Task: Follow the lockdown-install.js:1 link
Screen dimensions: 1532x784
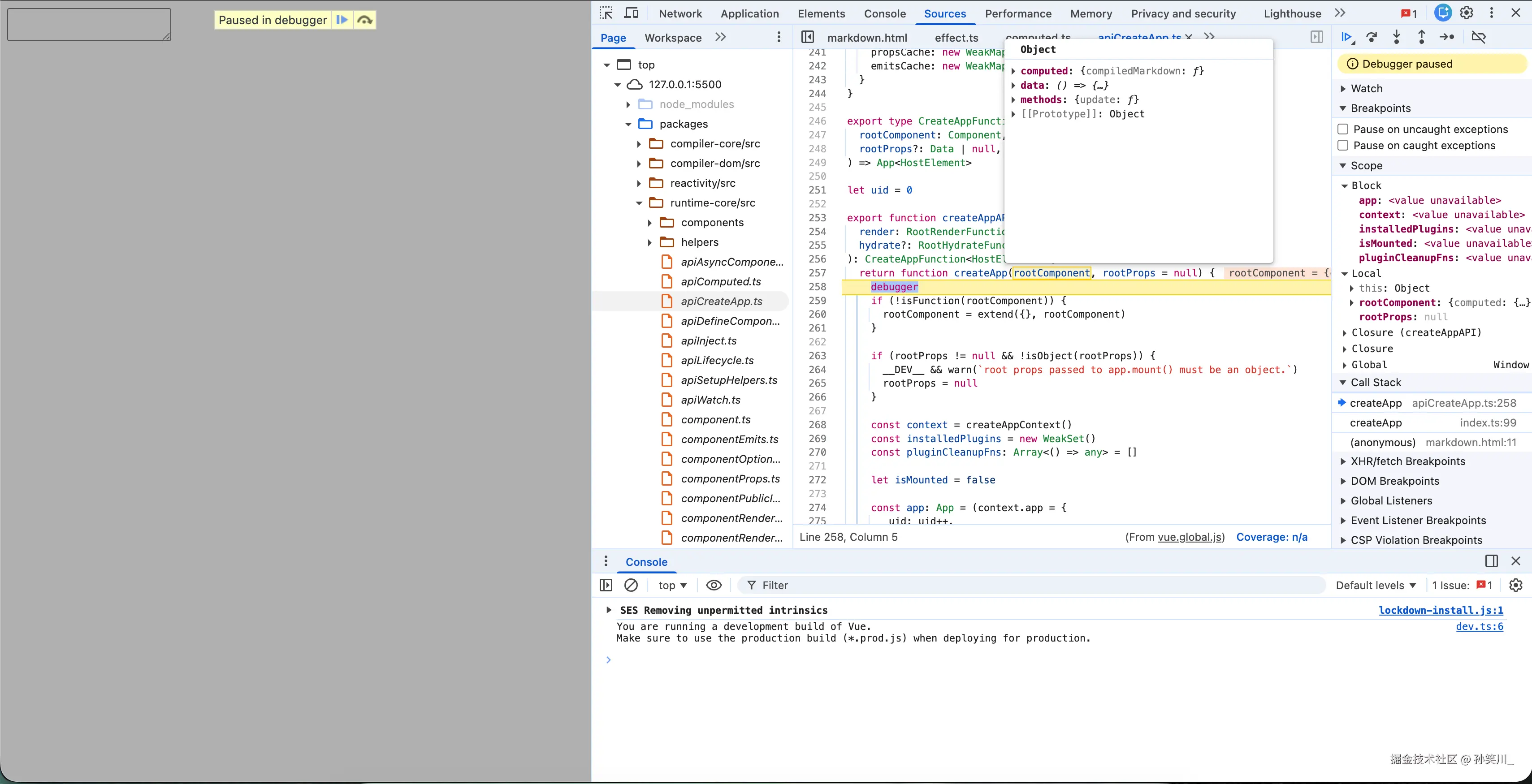Action: pos(1441,611)
